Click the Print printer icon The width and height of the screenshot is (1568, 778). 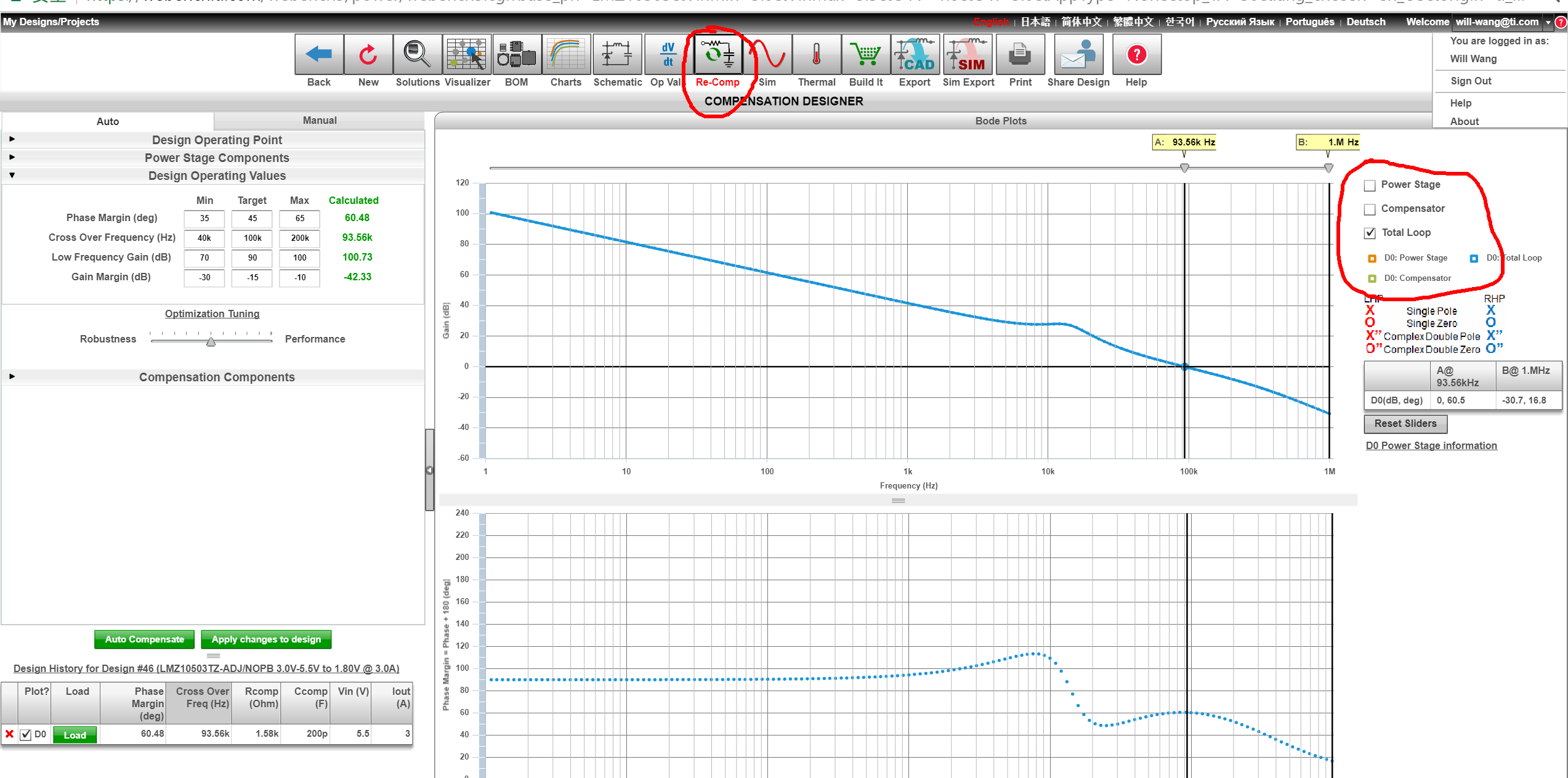(x=1020, y=55)
